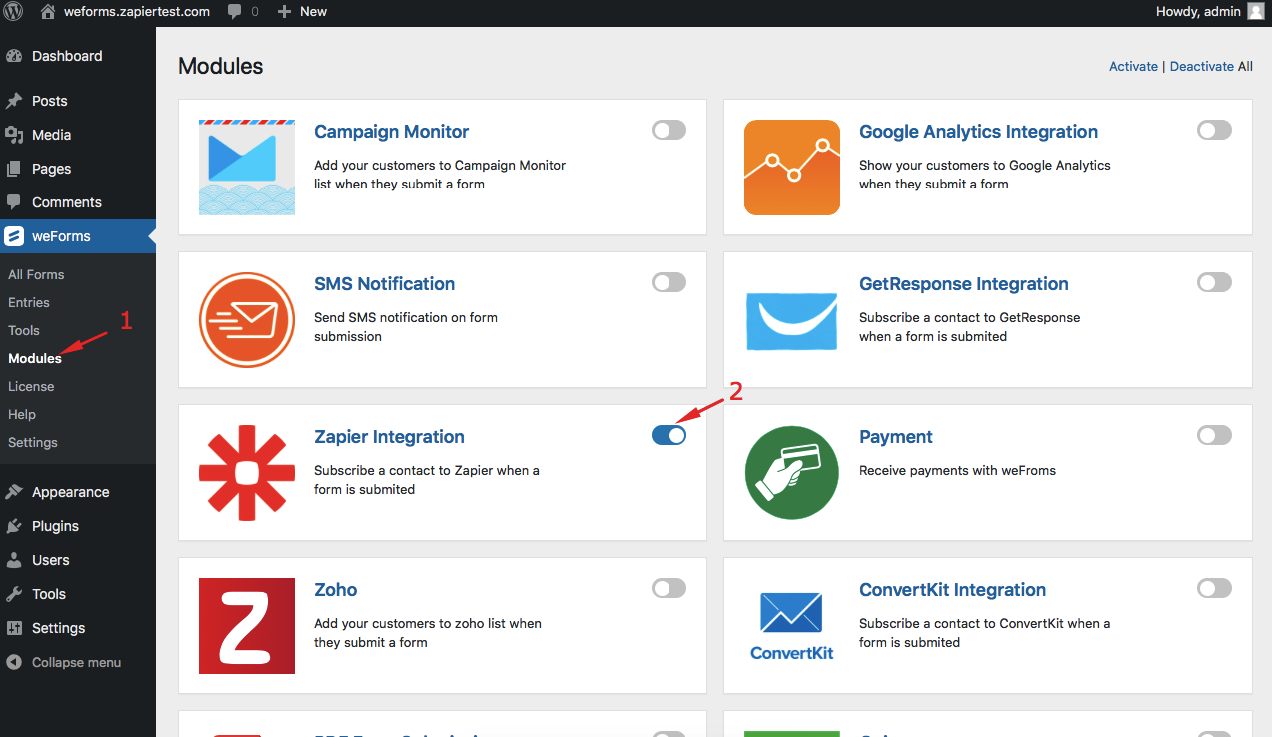Screen dimensions: 1272x737
Task: Click the SMS Notification title
Action: tap(384, 284)
